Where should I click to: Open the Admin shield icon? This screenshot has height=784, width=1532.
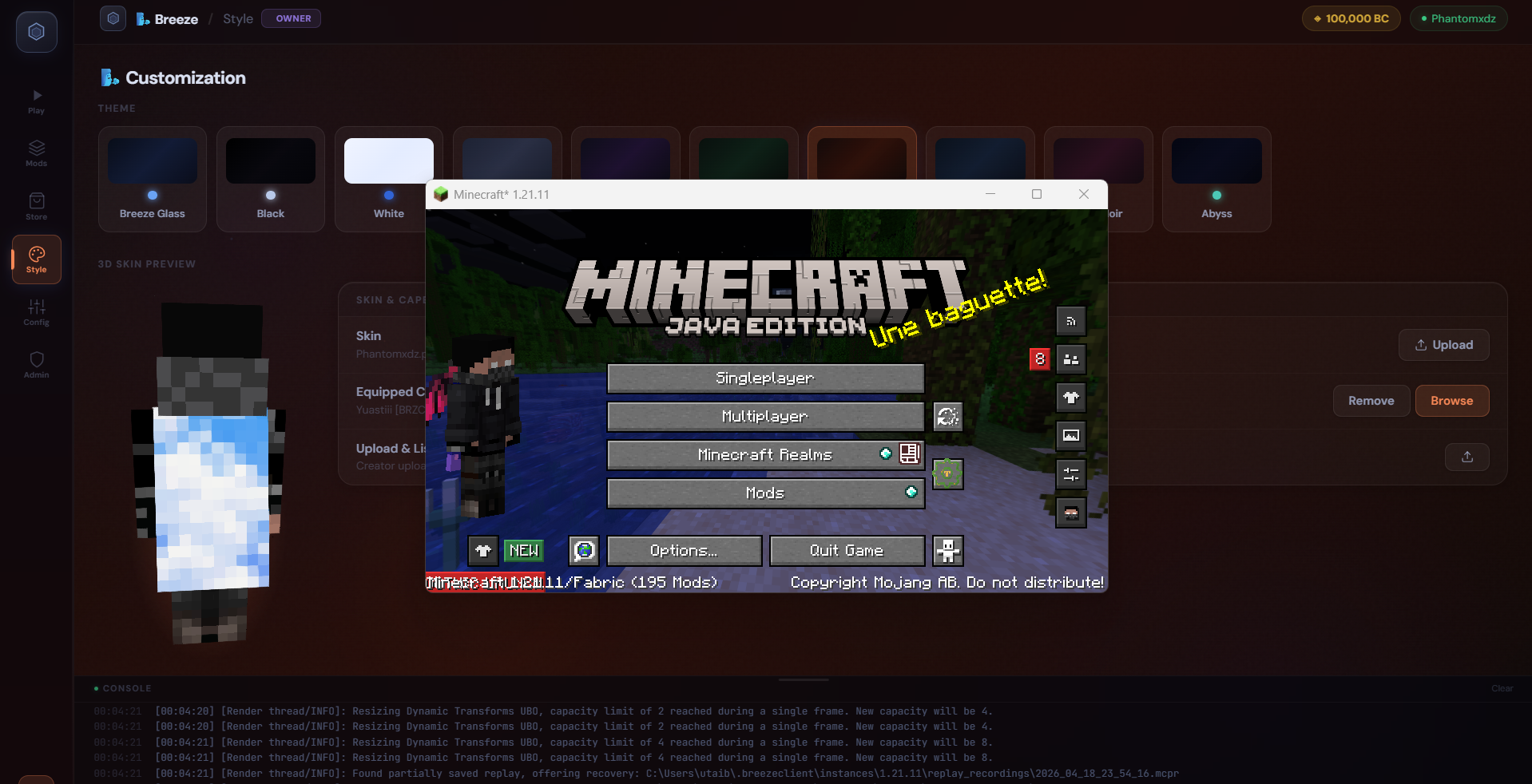pos(36,365)
